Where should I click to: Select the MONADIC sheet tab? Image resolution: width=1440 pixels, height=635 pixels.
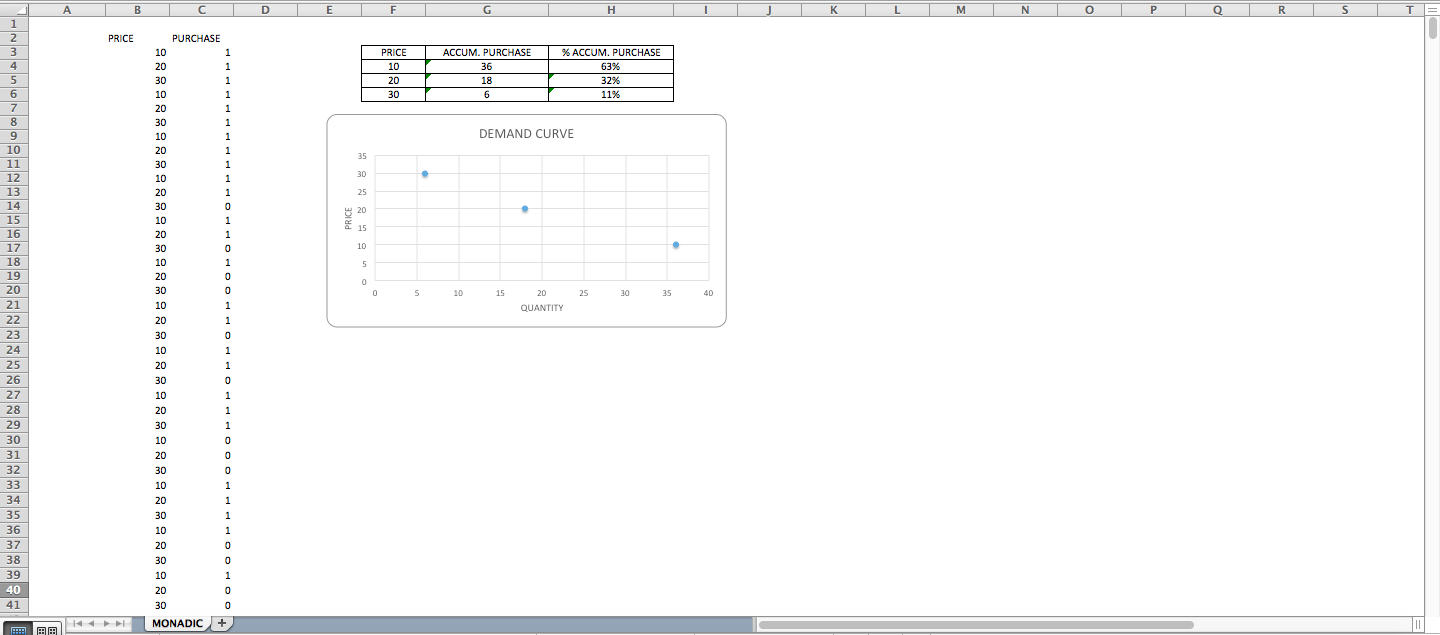(x=177, y=623)
